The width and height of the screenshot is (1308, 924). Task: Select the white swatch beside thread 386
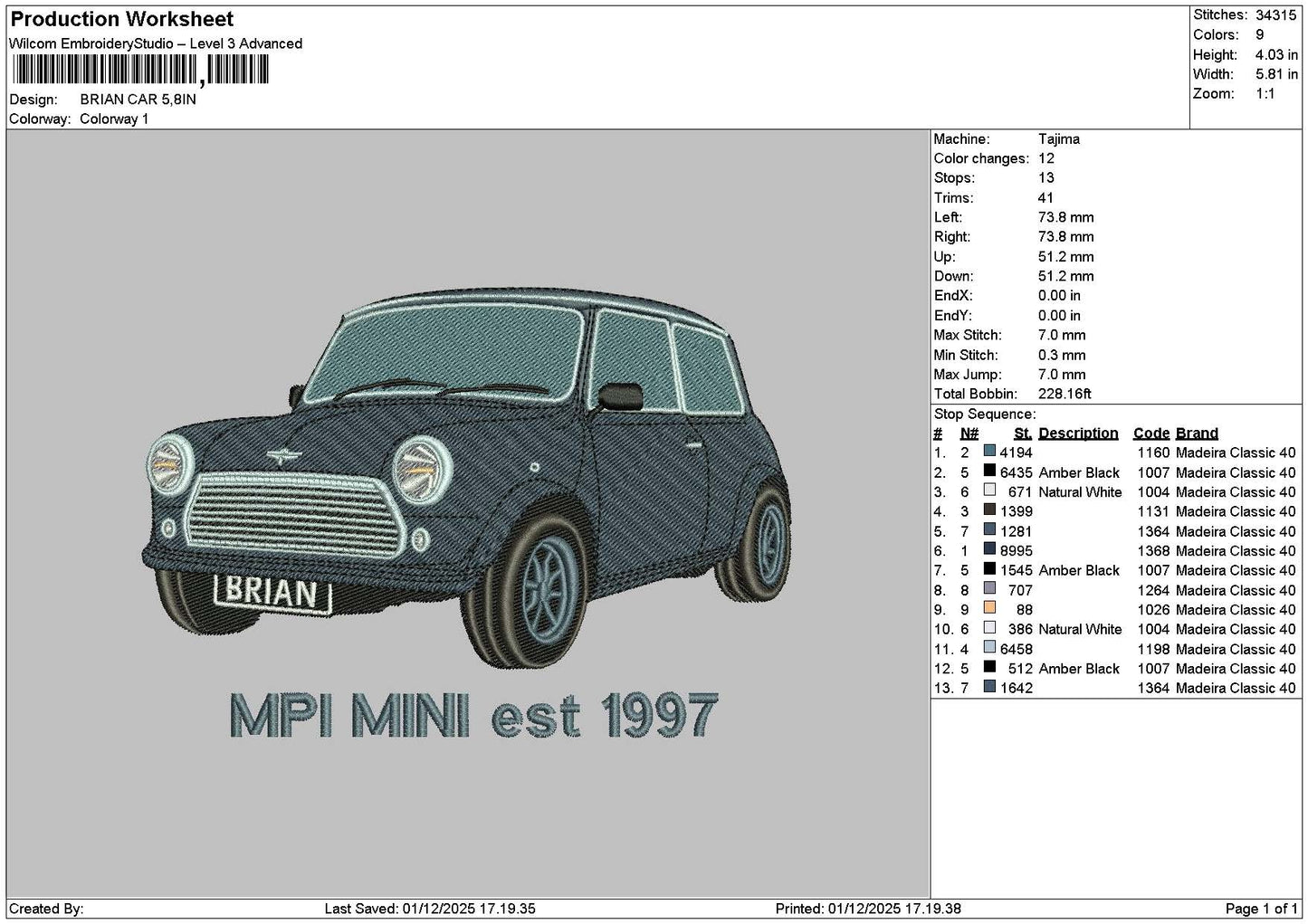coord(989,628)
